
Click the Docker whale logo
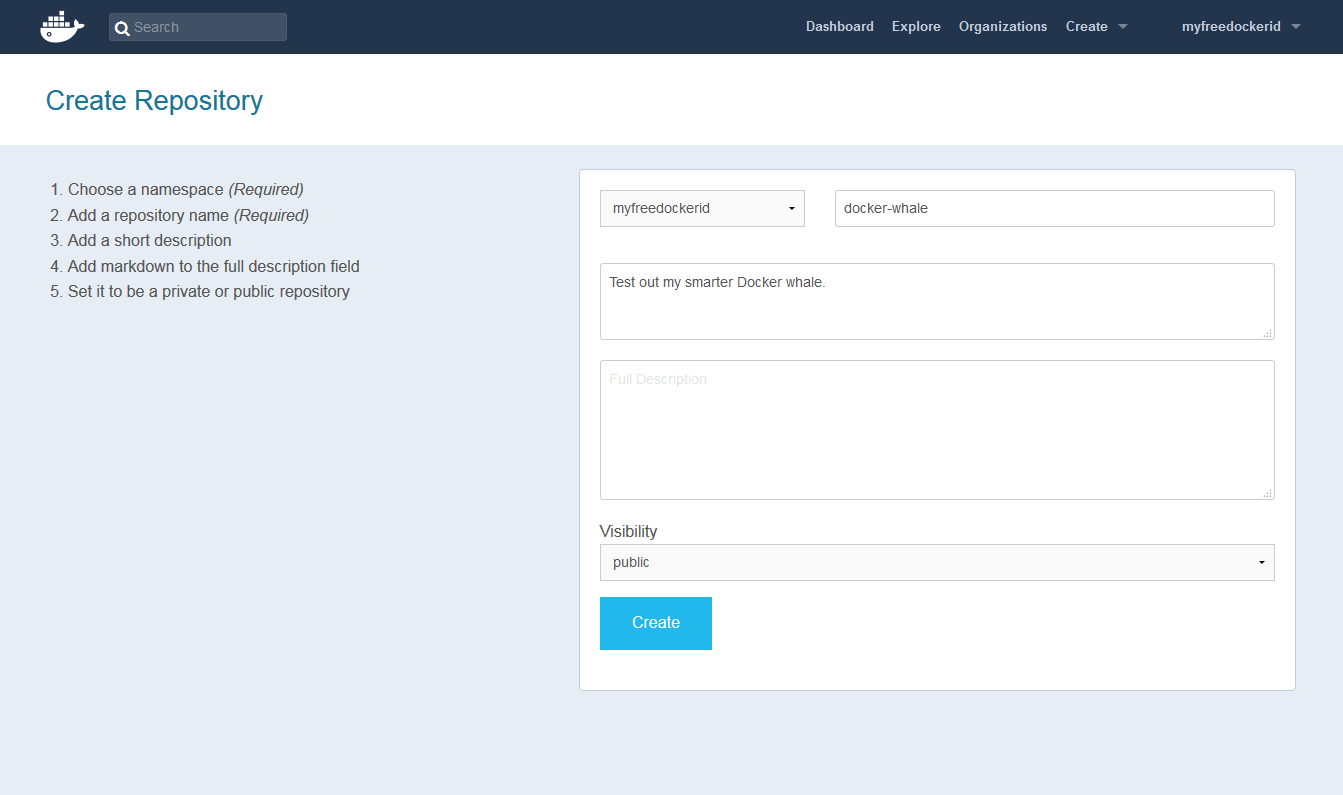[x=62, y=27]
